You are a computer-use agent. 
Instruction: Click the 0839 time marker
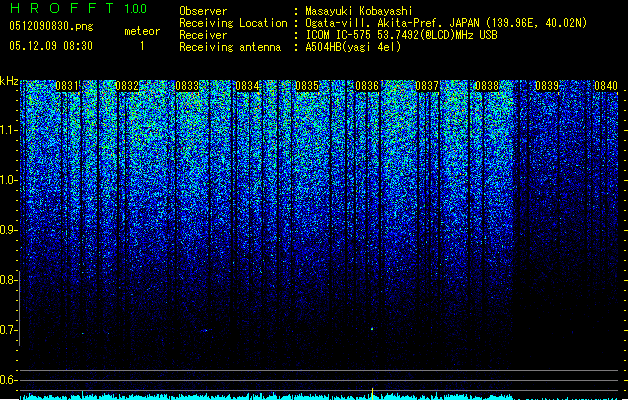[547, 86]
